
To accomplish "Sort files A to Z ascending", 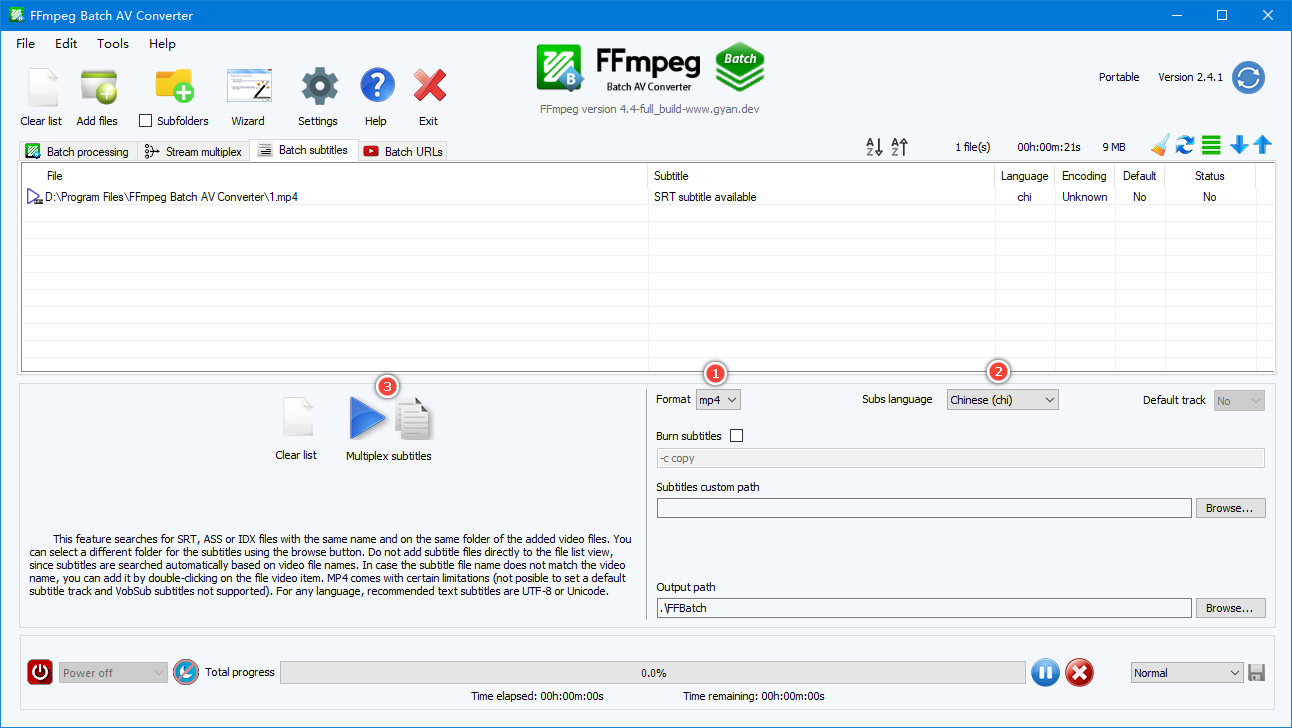I will coord(874,147).
